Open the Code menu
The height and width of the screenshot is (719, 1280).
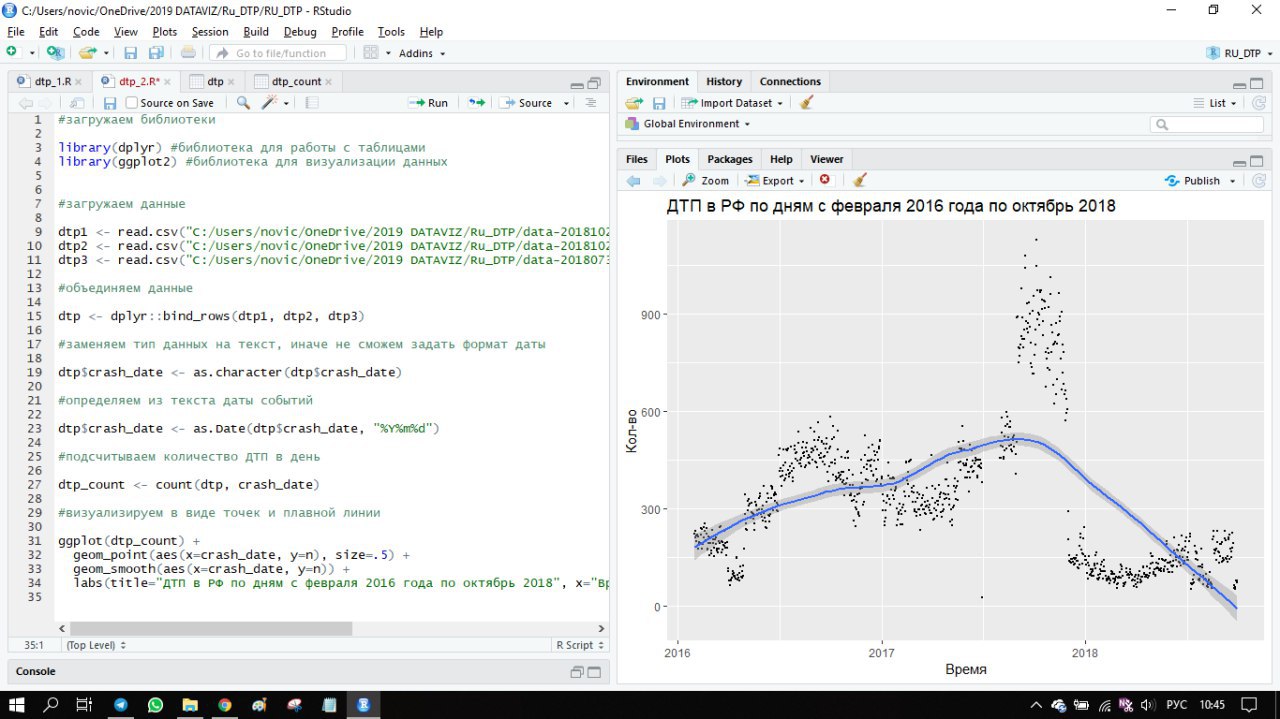click(86, 32)
